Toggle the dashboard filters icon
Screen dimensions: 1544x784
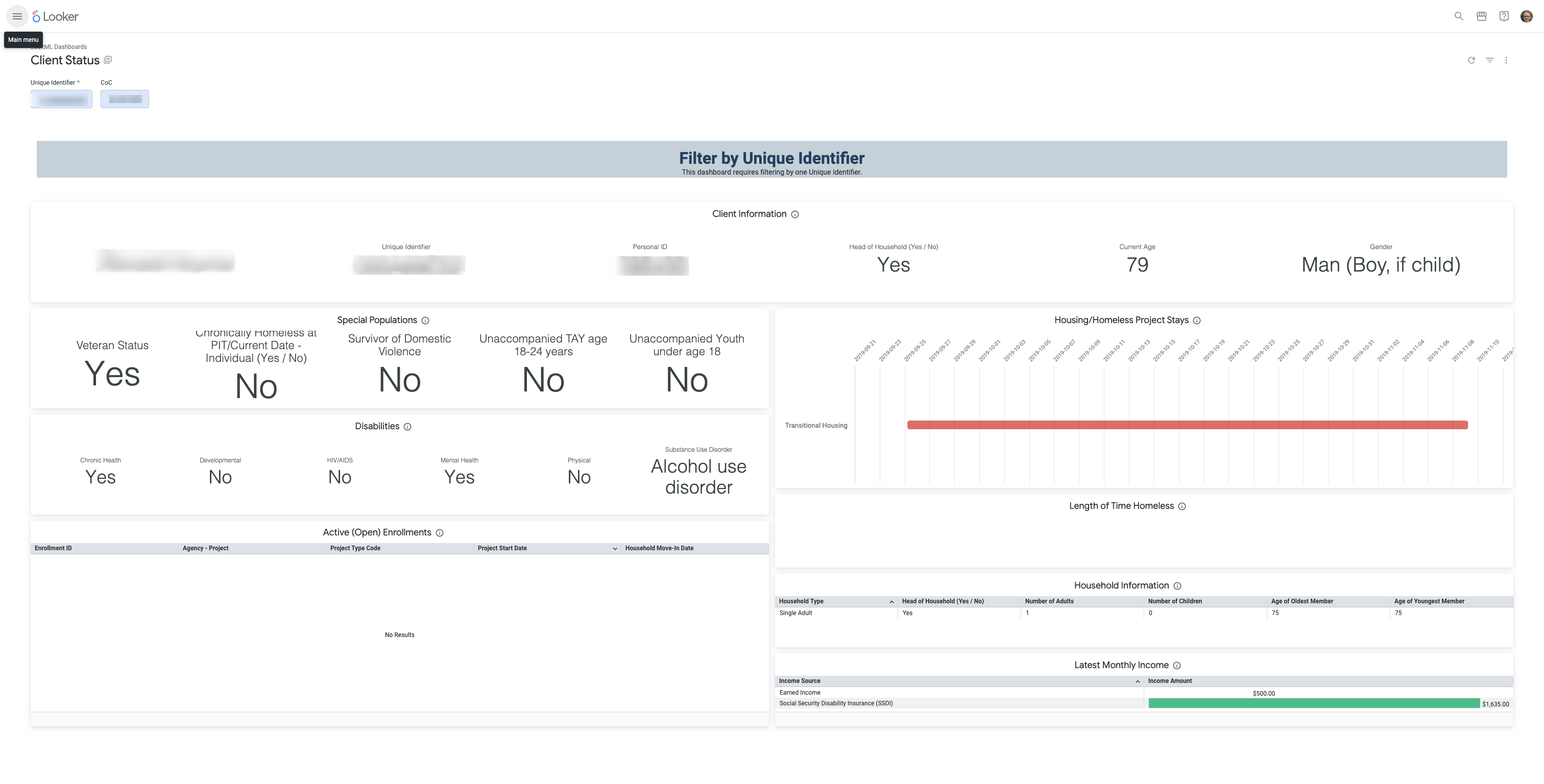[x=1489, y=60]
